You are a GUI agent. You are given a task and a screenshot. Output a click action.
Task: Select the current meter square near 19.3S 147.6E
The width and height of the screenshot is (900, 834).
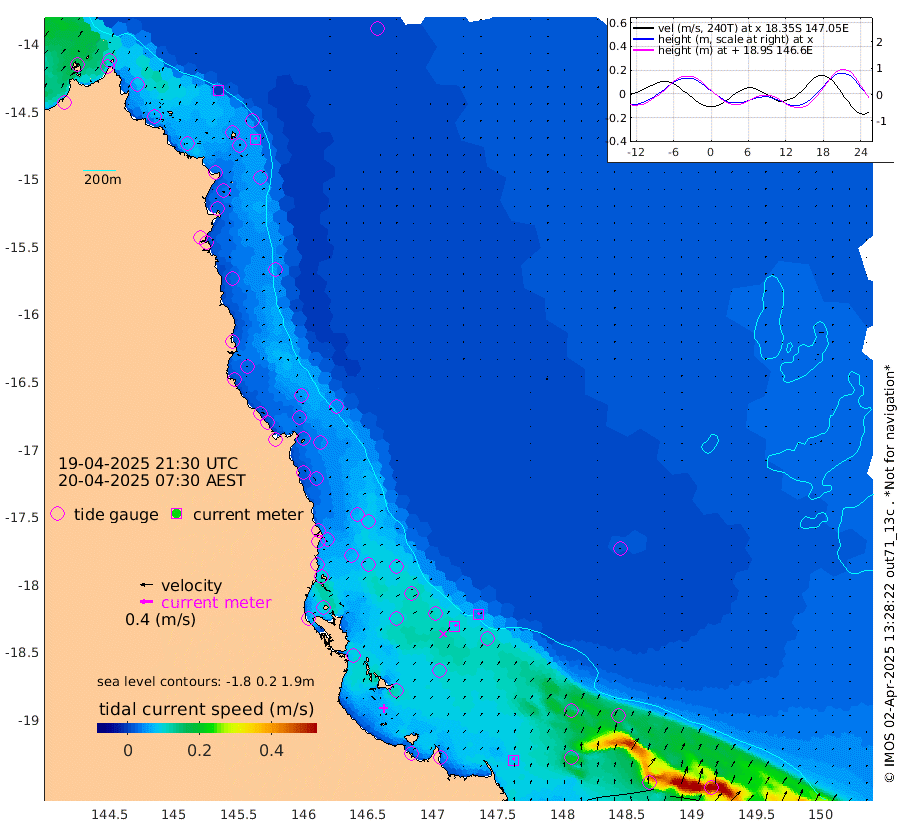point(513,761)
